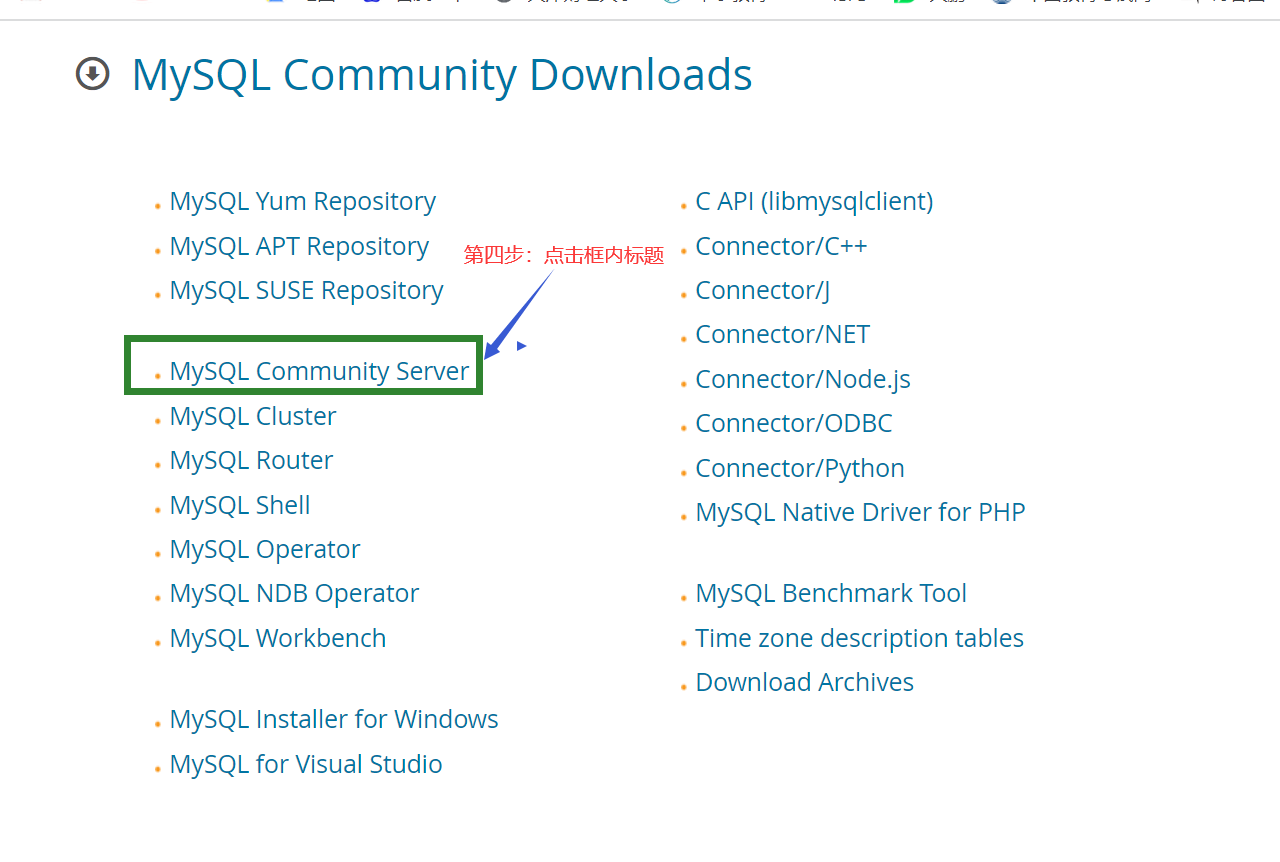1280x862 pixels.
Task: Open MySQL Benchmark Tool link
Action: (x=831, y=593)
